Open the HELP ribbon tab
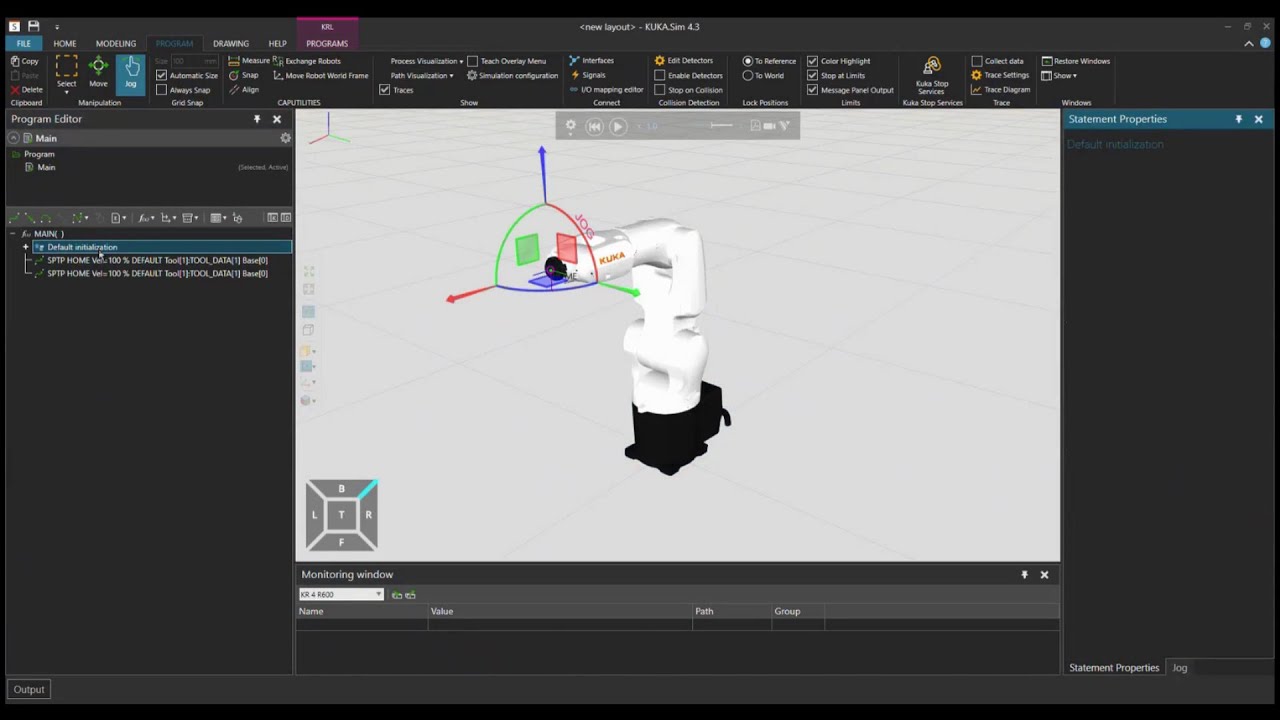Screen dimensions: 1280x720 point(277,44)
